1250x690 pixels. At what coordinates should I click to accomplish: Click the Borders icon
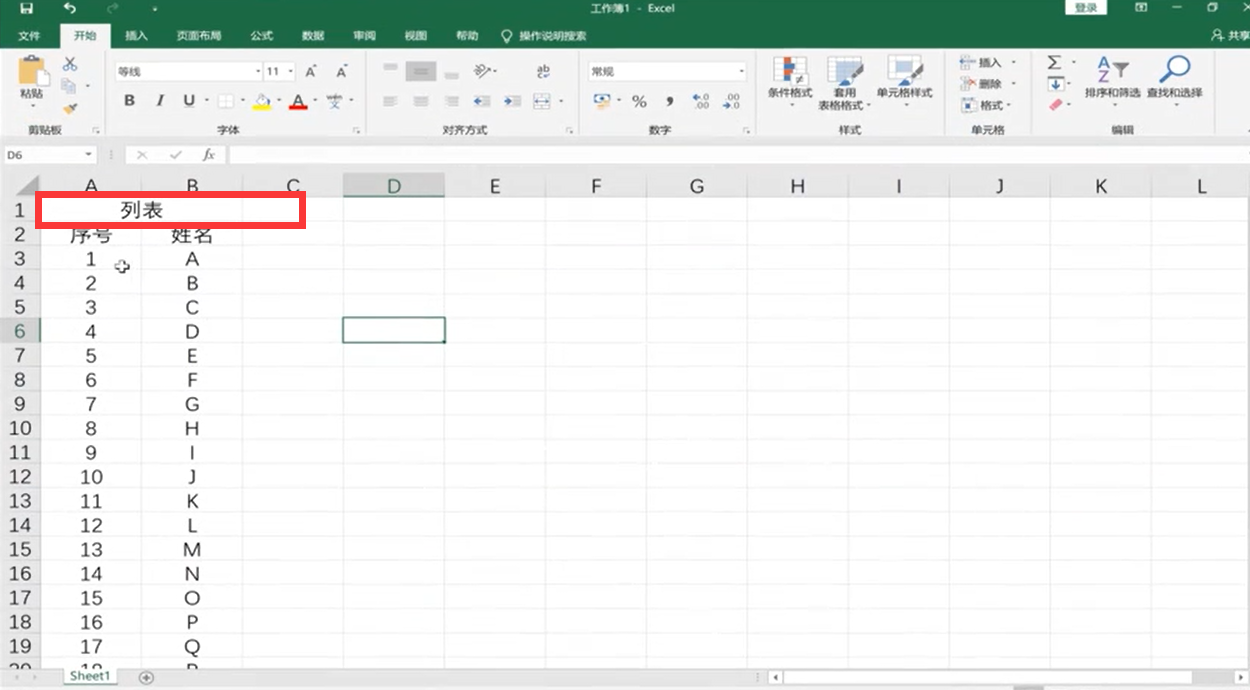point(225,101)
